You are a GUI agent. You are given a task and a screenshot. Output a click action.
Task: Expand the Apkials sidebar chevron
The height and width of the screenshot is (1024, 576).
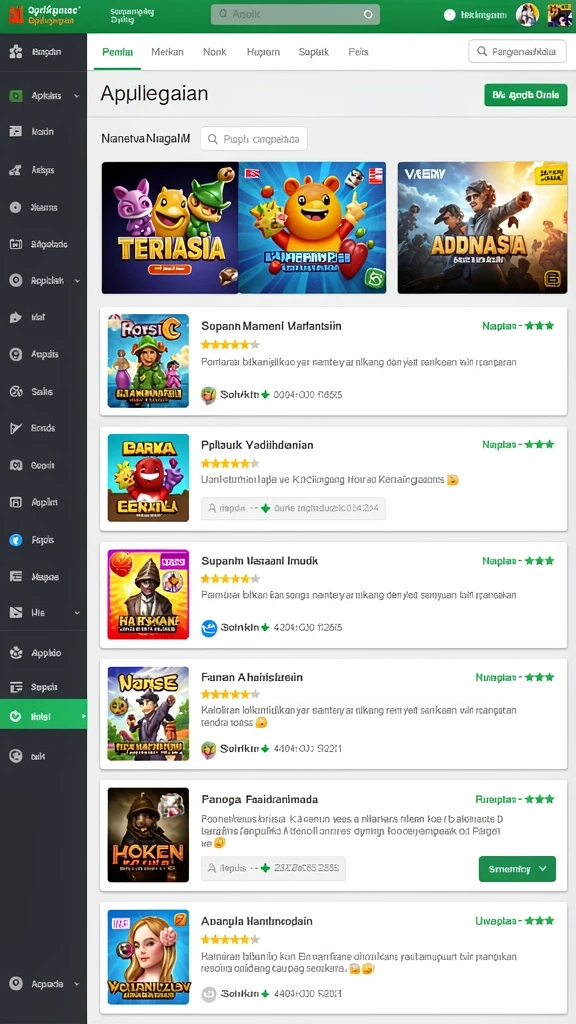76,96
